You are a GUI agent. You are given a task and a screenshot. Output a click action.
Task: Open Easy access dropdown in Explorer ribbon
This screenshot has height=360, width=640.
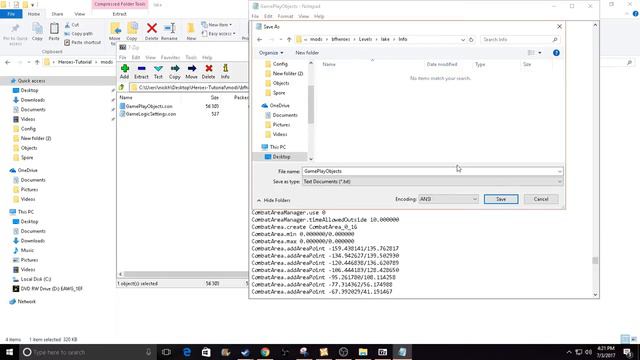click(x=219, y=33)
